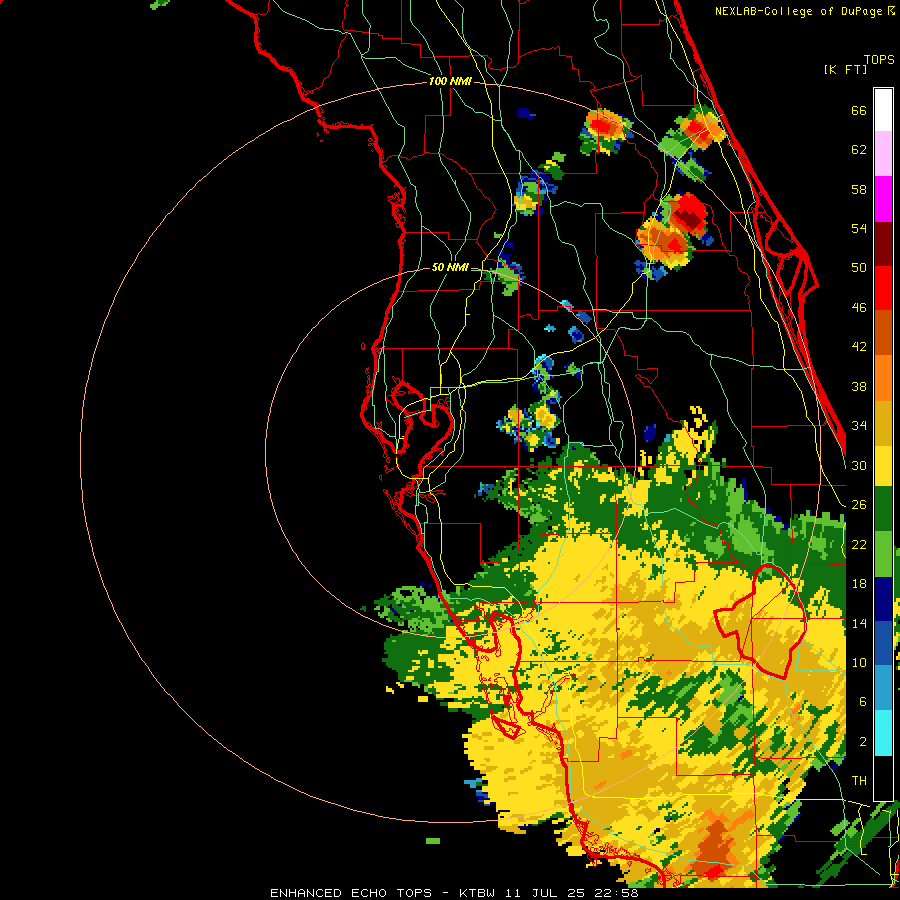900x900 pixels.
Task: Click the legend value "10"
Action: click(x=859, y=663)
